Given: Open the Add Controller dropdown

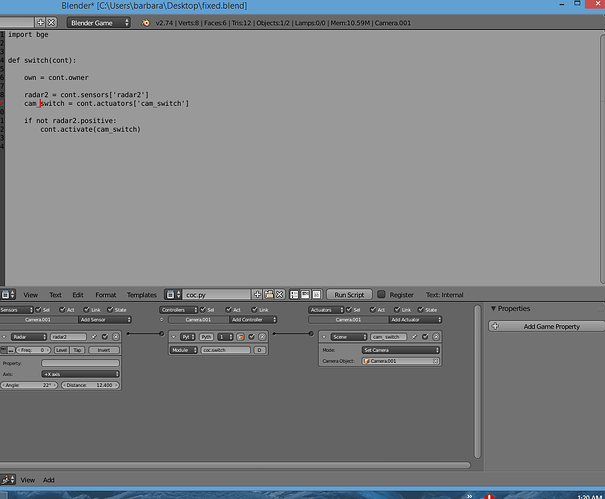Looking at the screenshot, I should [x=253, y=320].
